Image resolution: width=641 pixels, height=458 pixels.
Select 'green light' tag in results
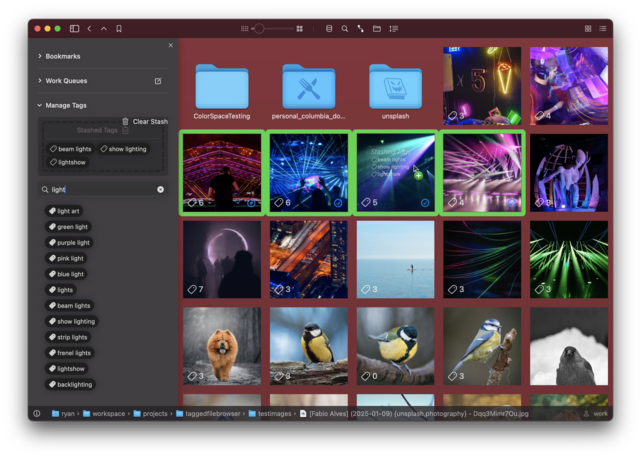click(68, 227)
